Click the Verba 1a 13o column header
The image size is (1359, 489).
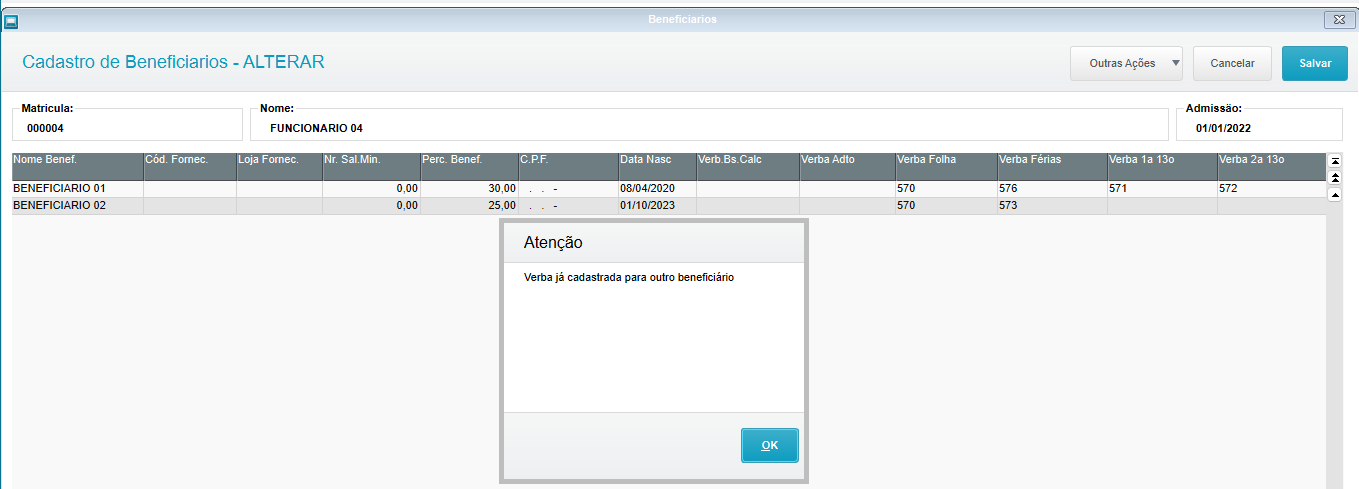coord(1162,166)
